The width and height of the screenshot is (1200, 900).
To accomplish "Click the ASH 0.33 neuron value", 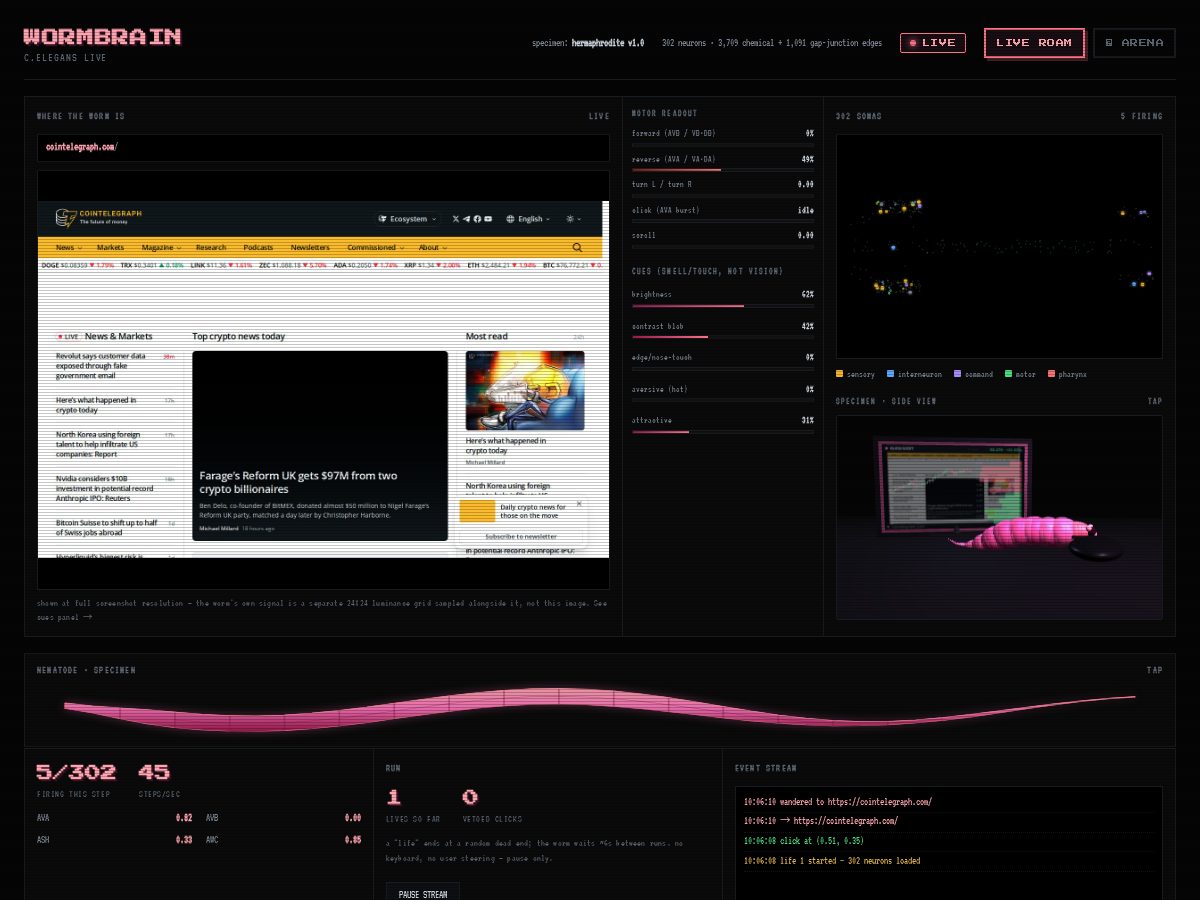I will point(184,840).
